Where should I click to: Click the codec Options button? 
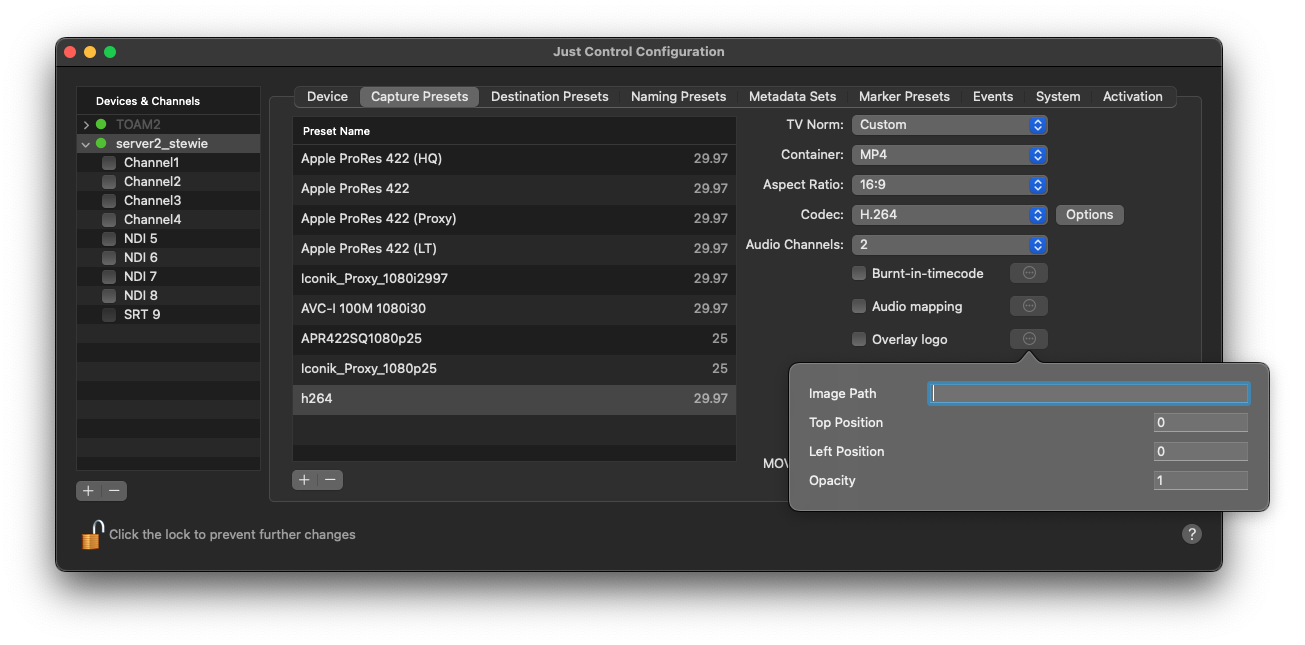pos(1089,215)
